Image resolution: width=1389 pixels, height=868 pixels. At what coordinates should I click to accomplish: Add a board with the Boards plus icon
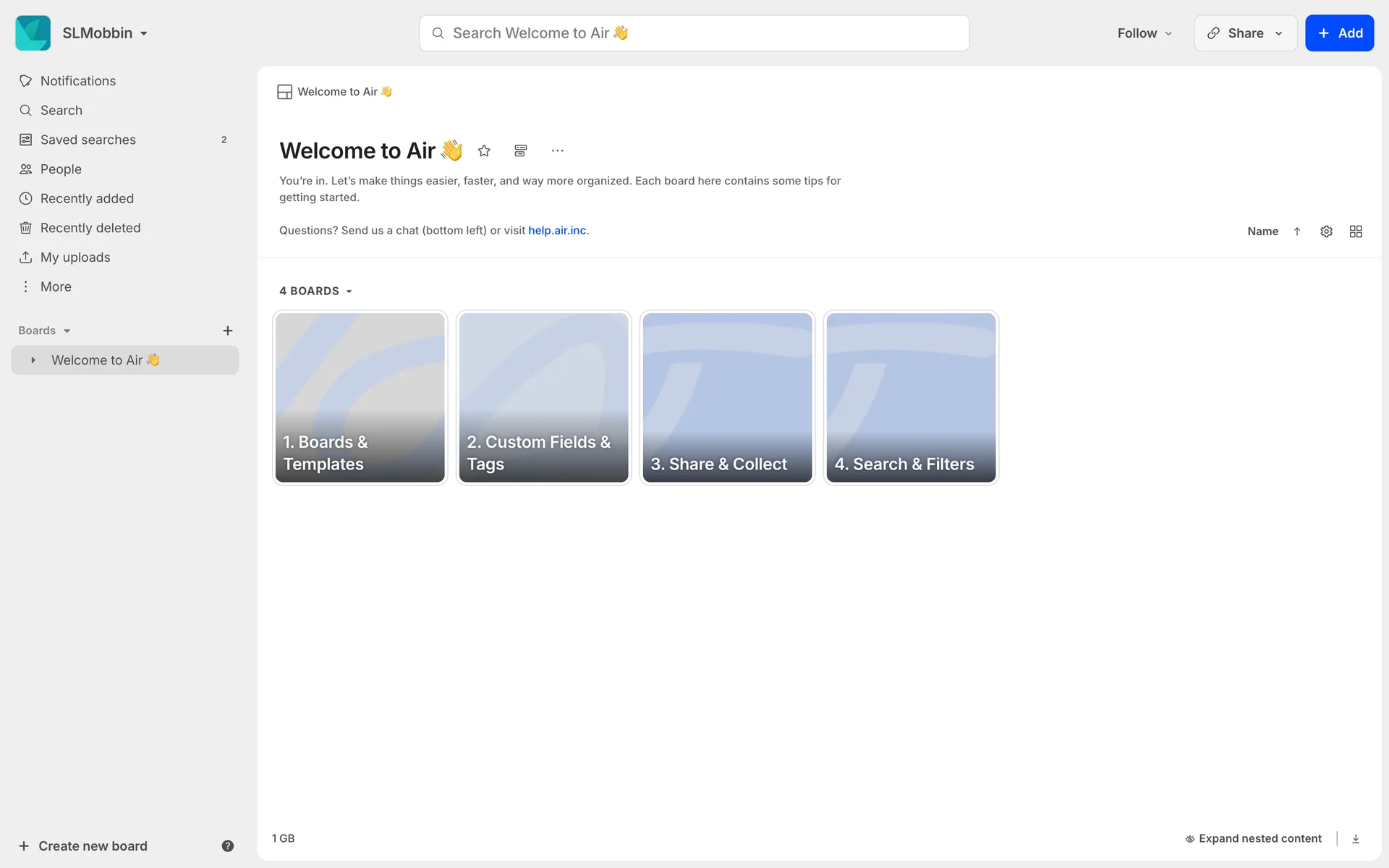pyautogui.click(x=227, y=331)
